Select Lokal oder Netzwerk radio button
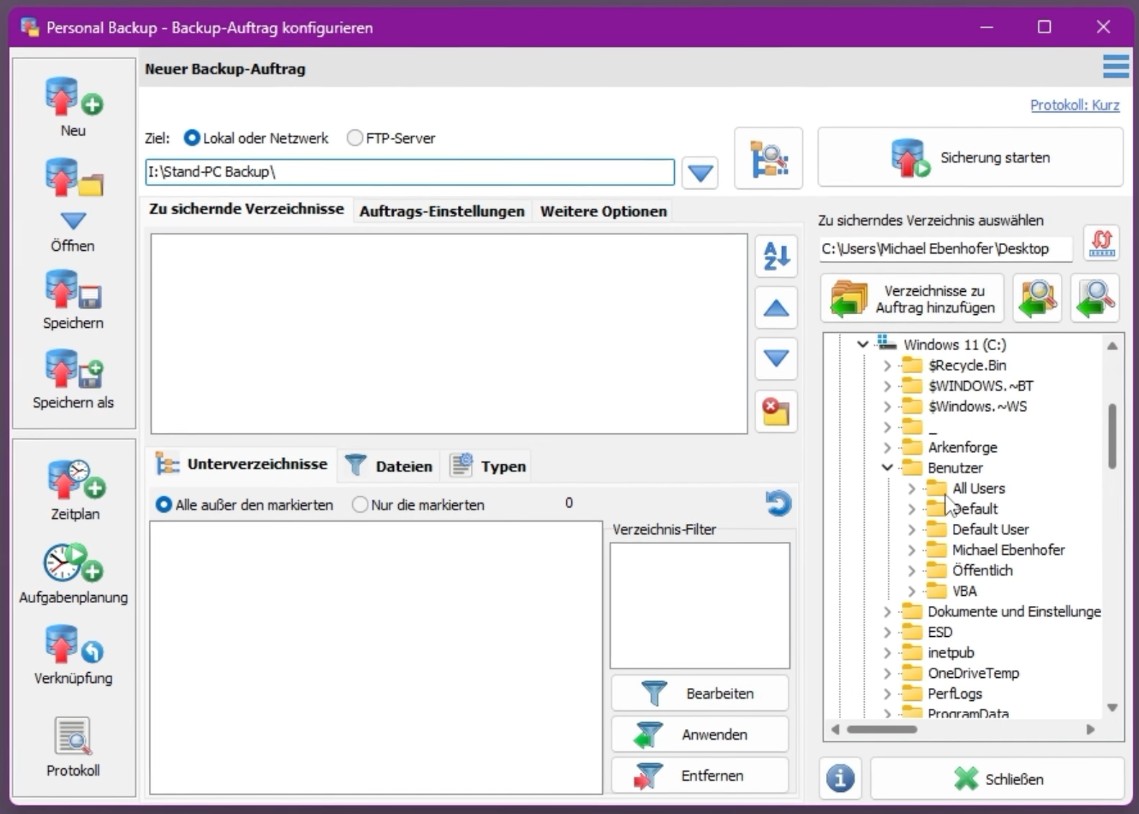1139x814 pixels. pos(192,139)
